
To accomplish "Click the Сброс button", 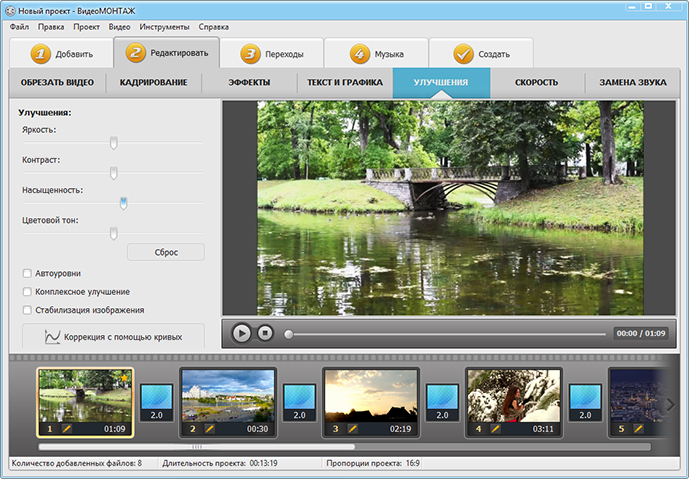I will (166, 252).
